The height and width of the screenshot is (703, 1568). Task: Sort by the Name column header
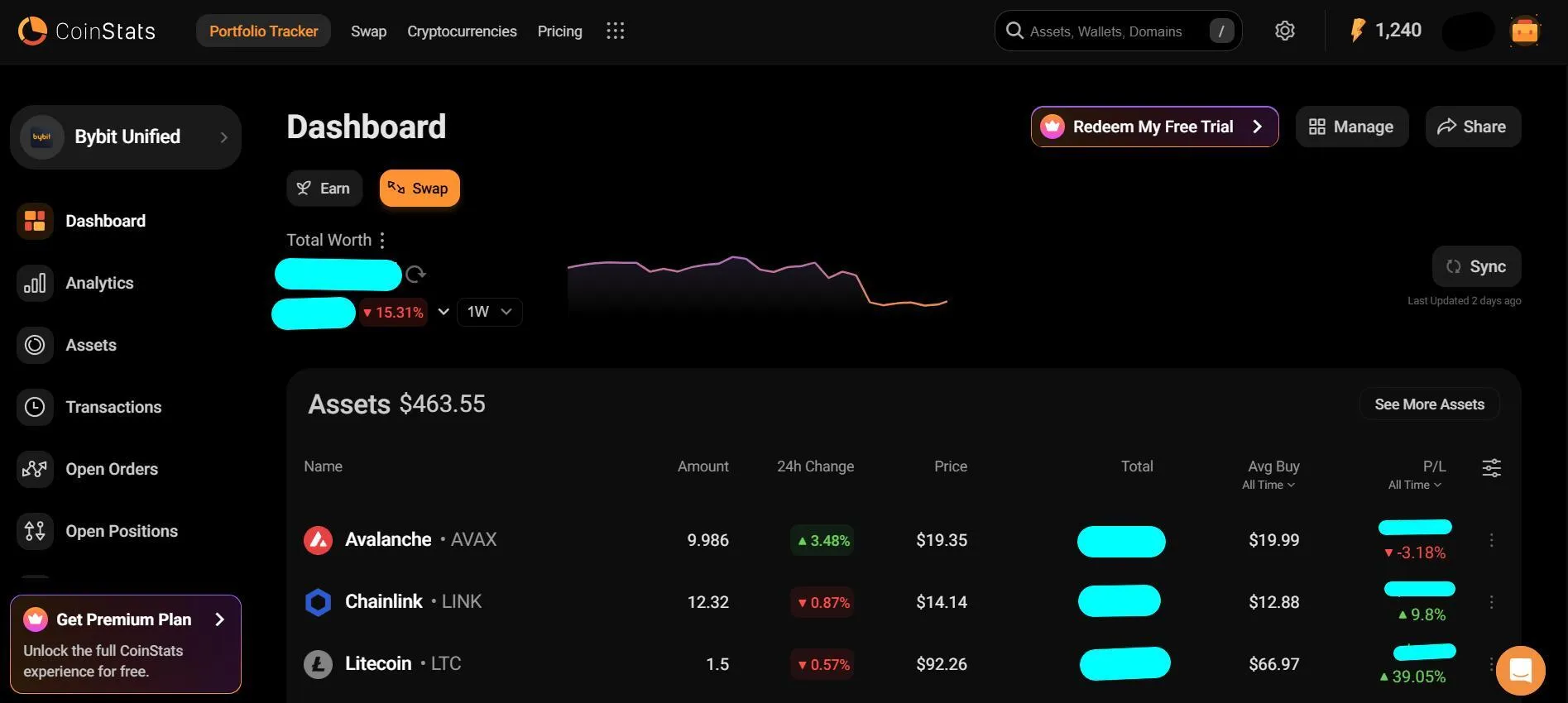tap(323, 466)
